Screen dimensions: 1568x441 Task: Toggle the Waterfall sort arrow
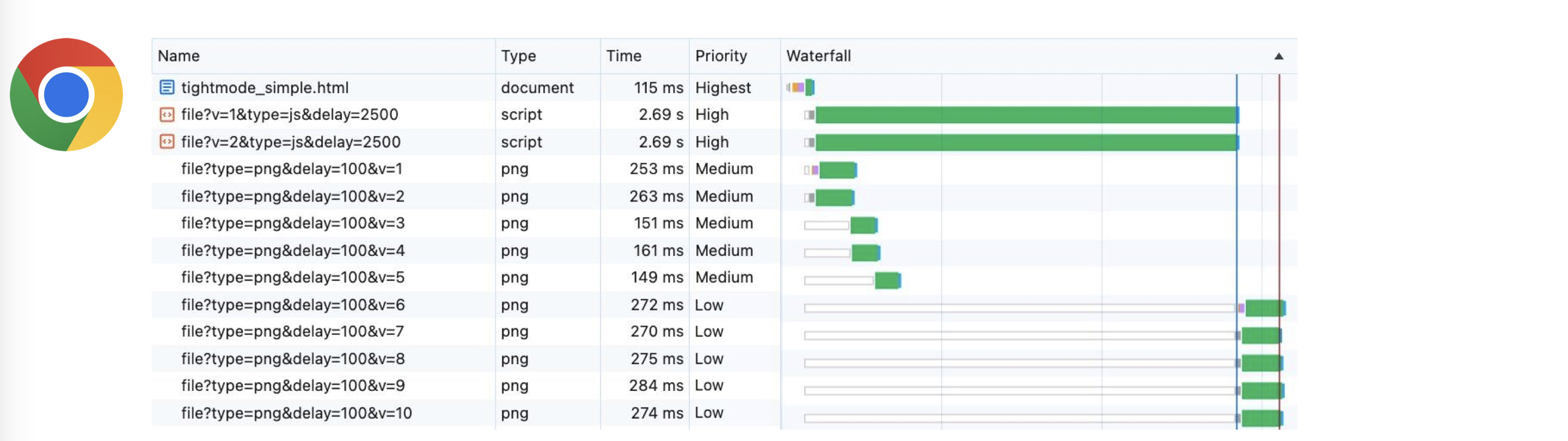(1278, 57)
